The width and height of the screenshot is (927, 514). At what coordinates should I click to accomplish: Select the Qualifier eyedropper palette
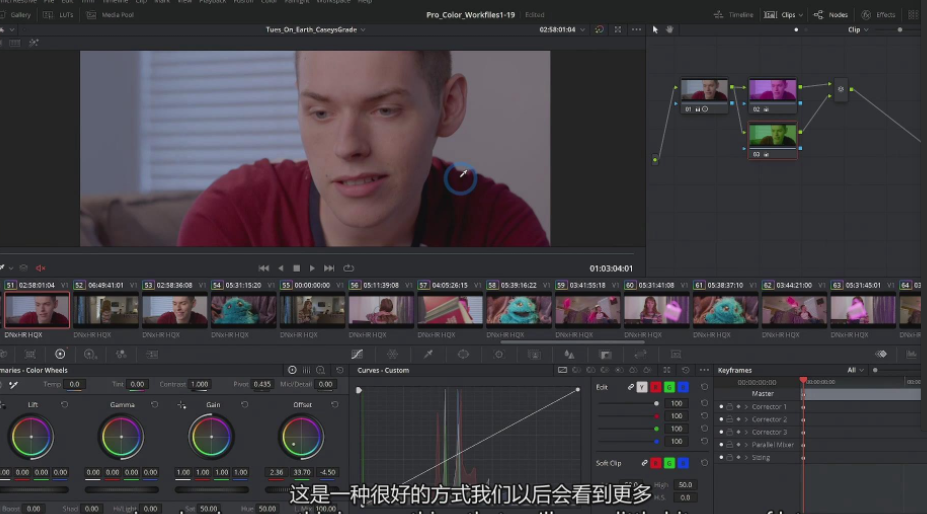(x=428, y=354)
